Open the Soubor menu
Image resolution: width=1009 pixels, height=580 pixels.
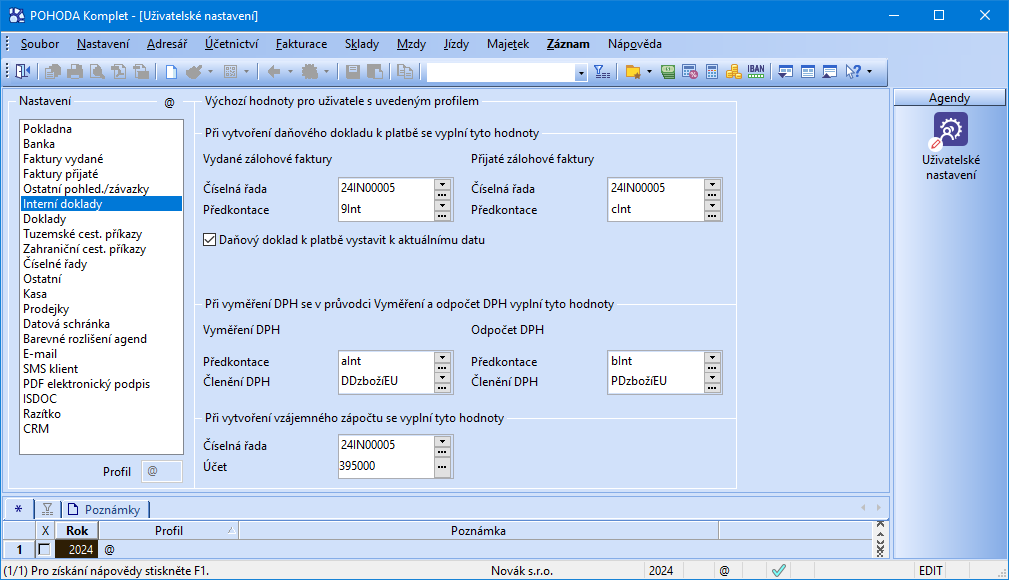coord(40,44)
